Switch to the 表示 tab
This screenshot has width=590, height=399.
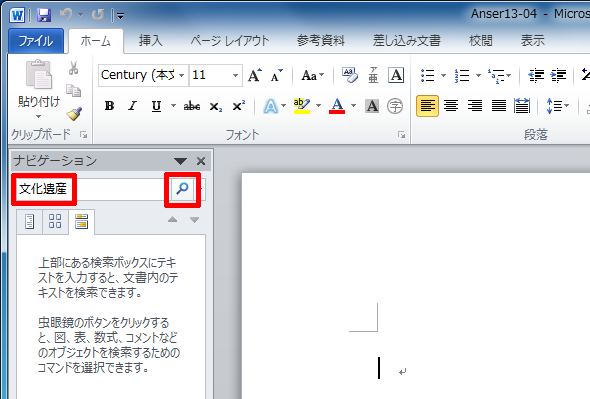click(532, 41)
